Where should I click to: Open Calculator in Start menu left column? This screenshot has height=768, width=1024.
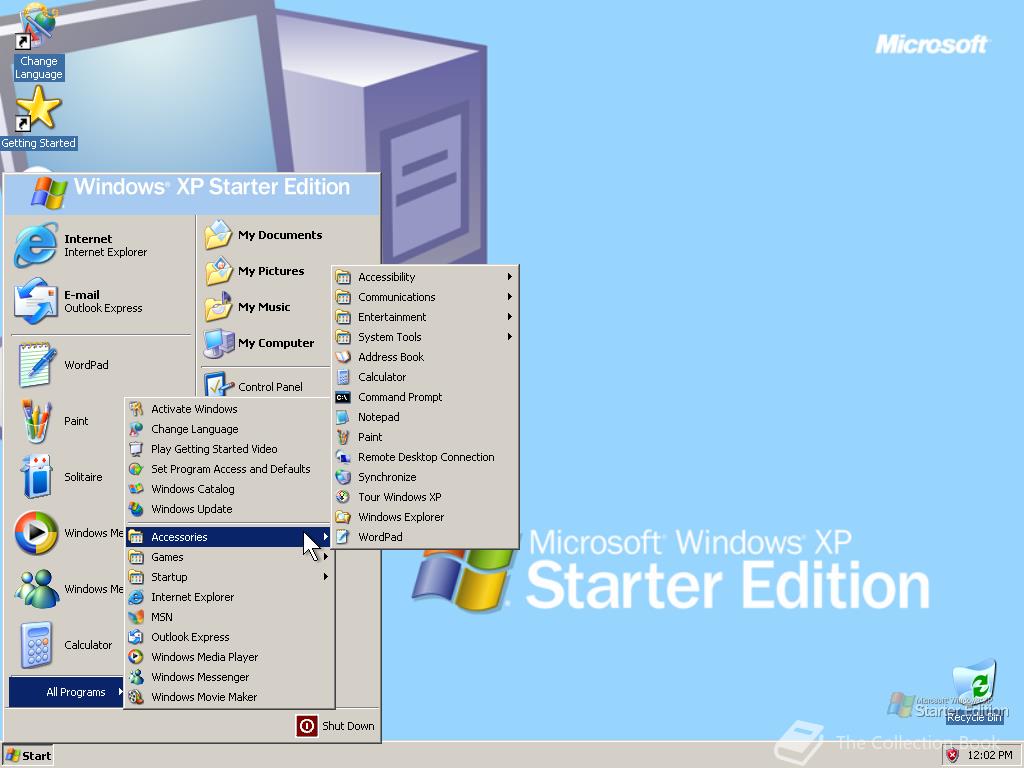tap(65, 645)
